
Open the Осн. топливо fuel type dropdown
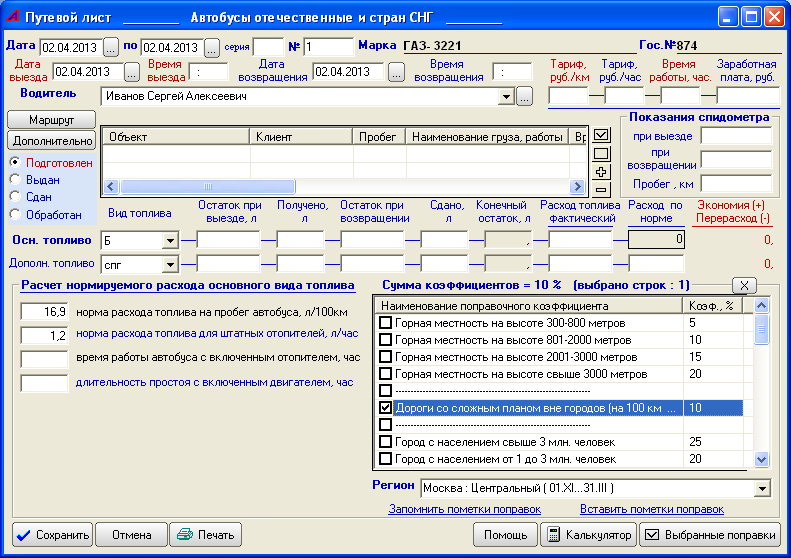tap(170, 240)
